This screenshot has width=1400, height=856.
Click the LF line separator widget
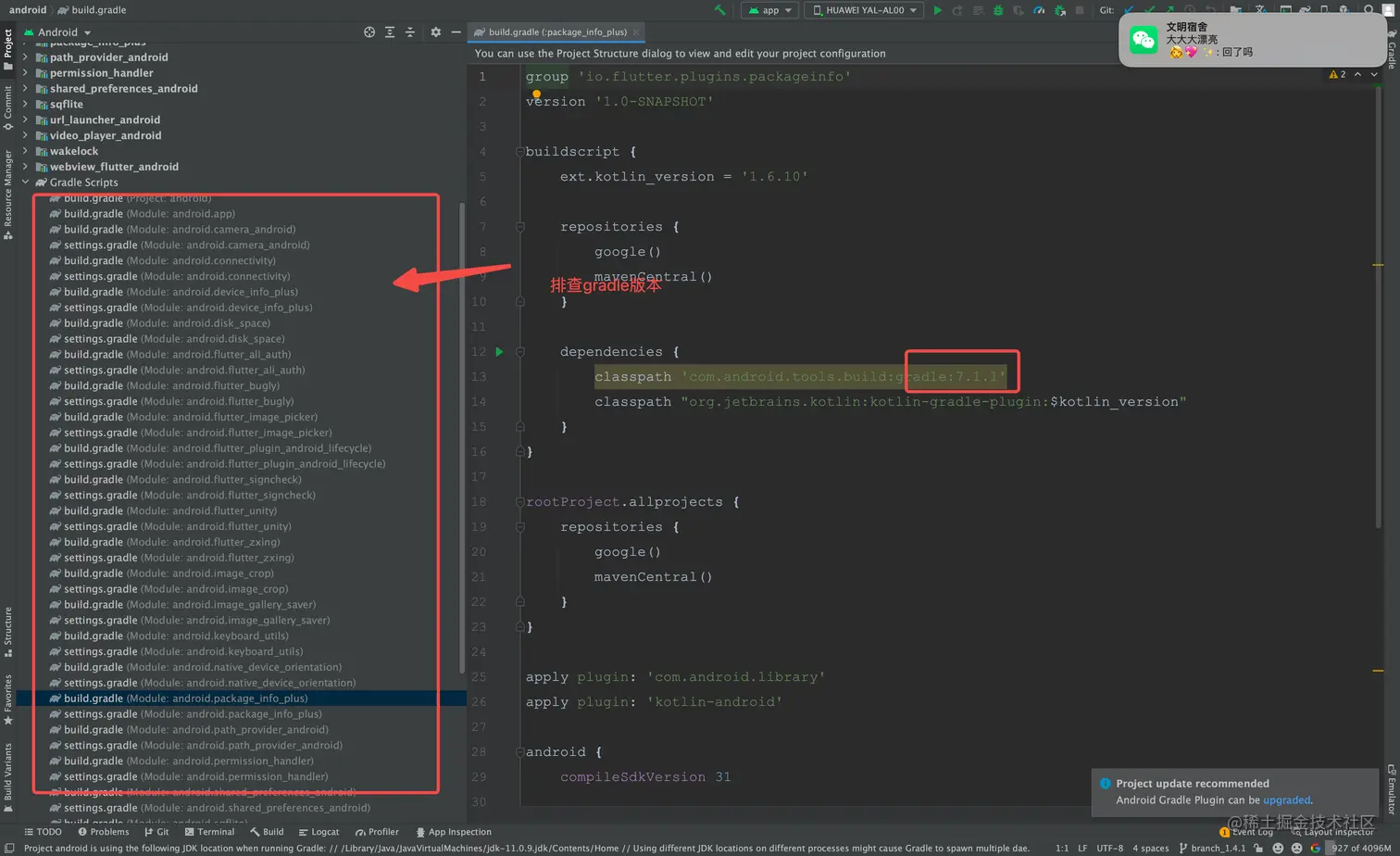click(x=1082, y=848)
